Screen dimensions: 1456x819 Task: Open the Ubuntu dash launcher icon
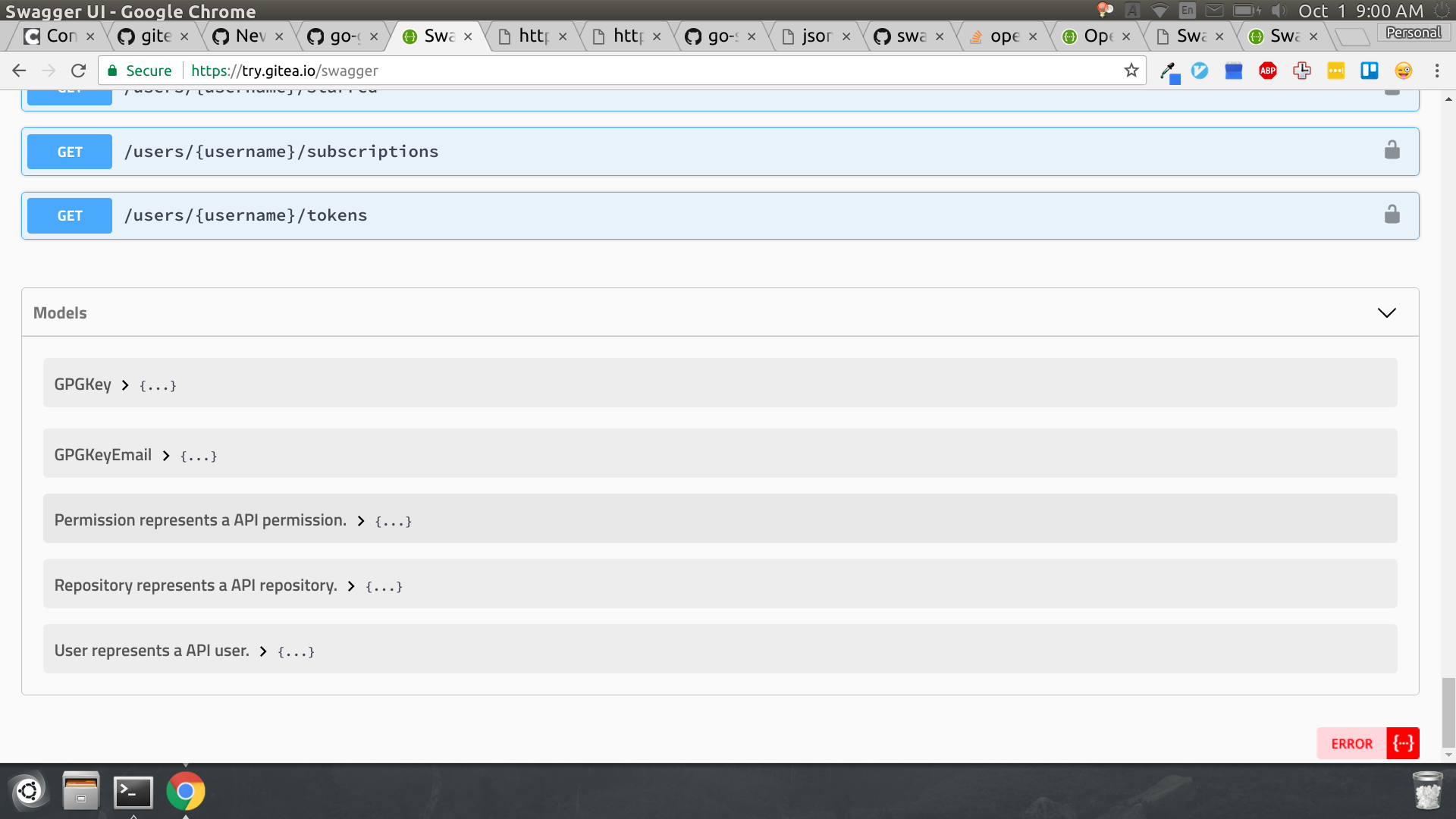tap(29, 791)
